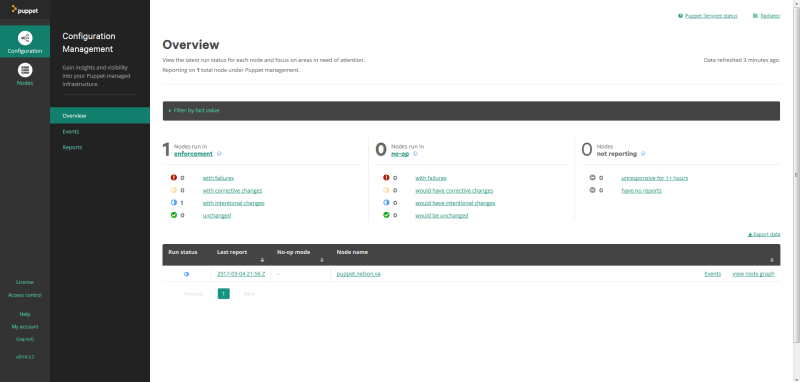The width and height of the screenshot is (800, 382).
Task: Filter no-op nodes with failures
Action: pos(431,178)
